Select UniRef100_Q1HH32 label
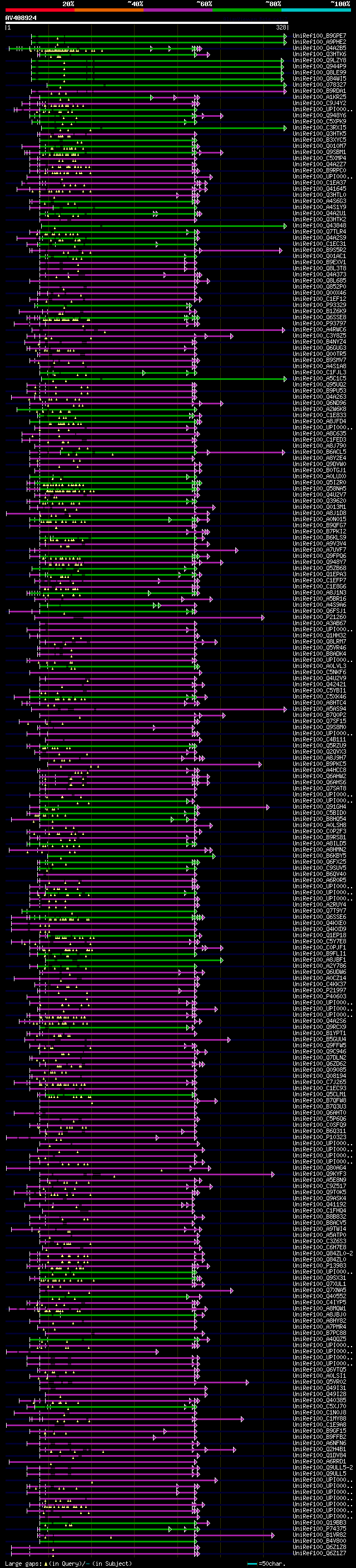This screenshot has height=1568, width=356. [x=319, y=635]
